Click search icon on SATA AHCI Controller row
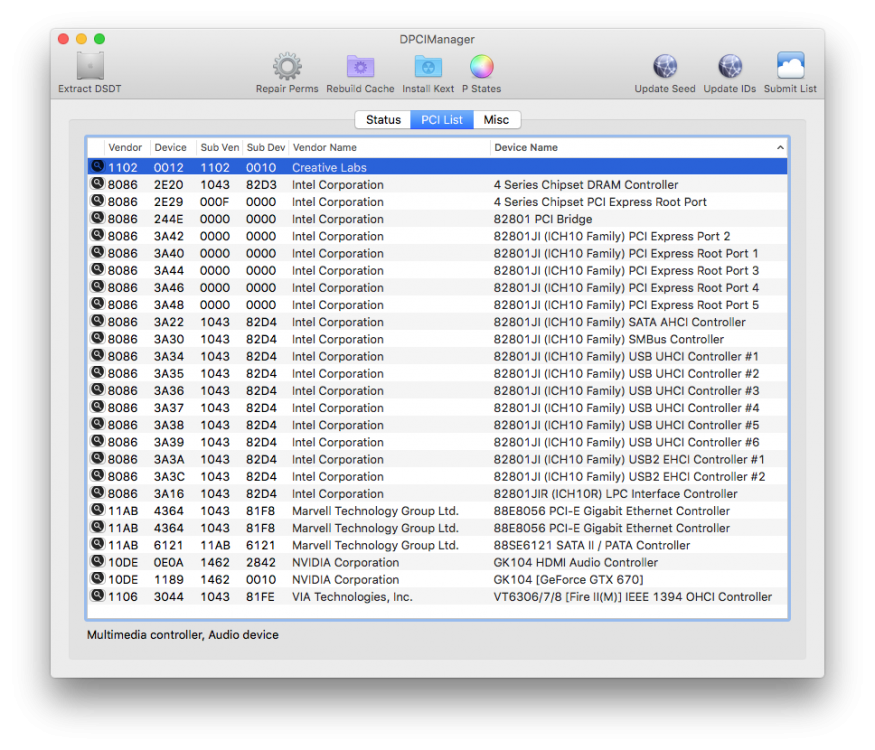875x750 pixels. click(x=98, y=321)
